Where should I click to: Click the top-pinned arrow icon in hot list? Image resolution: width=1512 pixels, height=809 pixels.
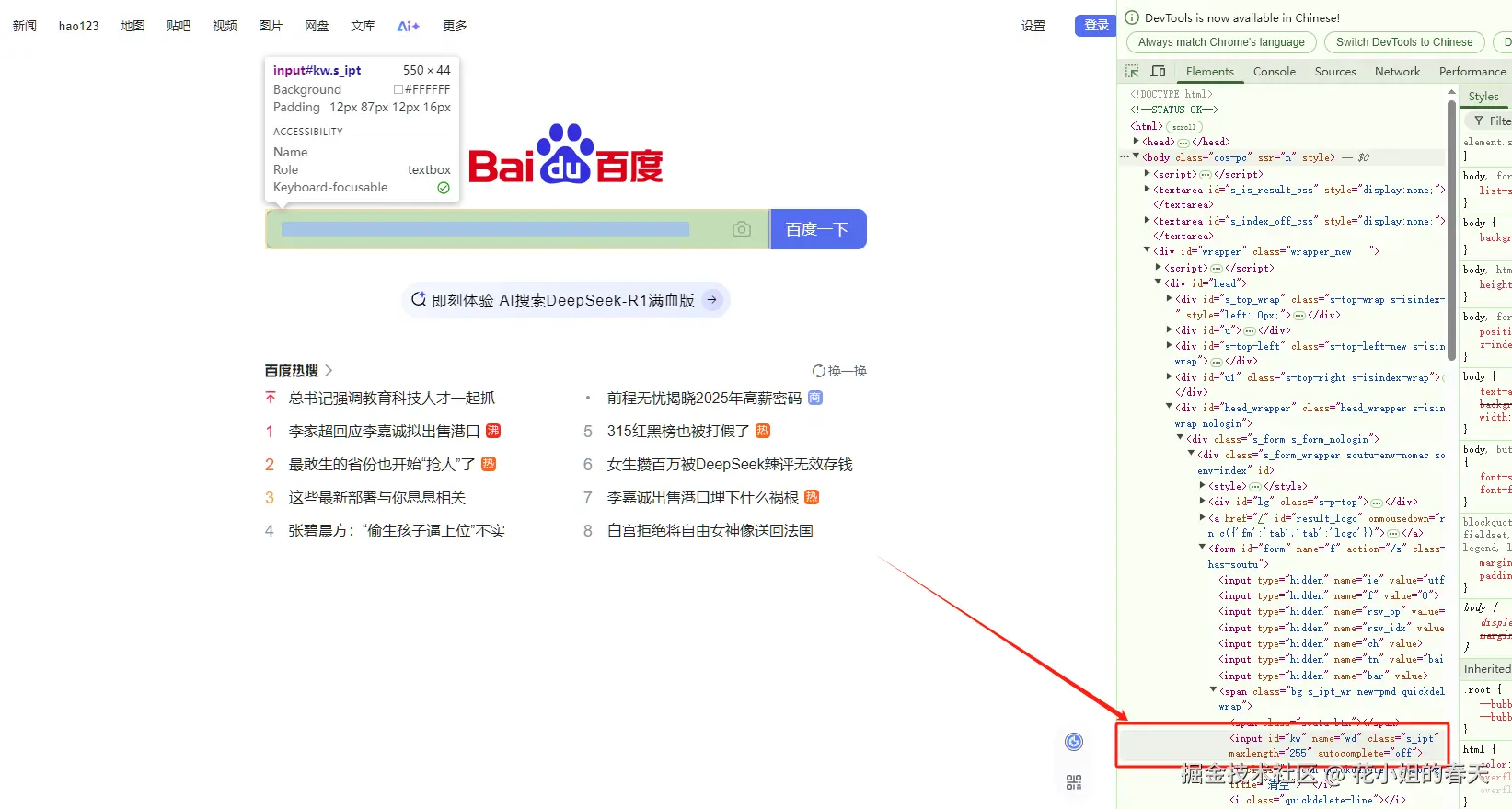tap(270, 398)
